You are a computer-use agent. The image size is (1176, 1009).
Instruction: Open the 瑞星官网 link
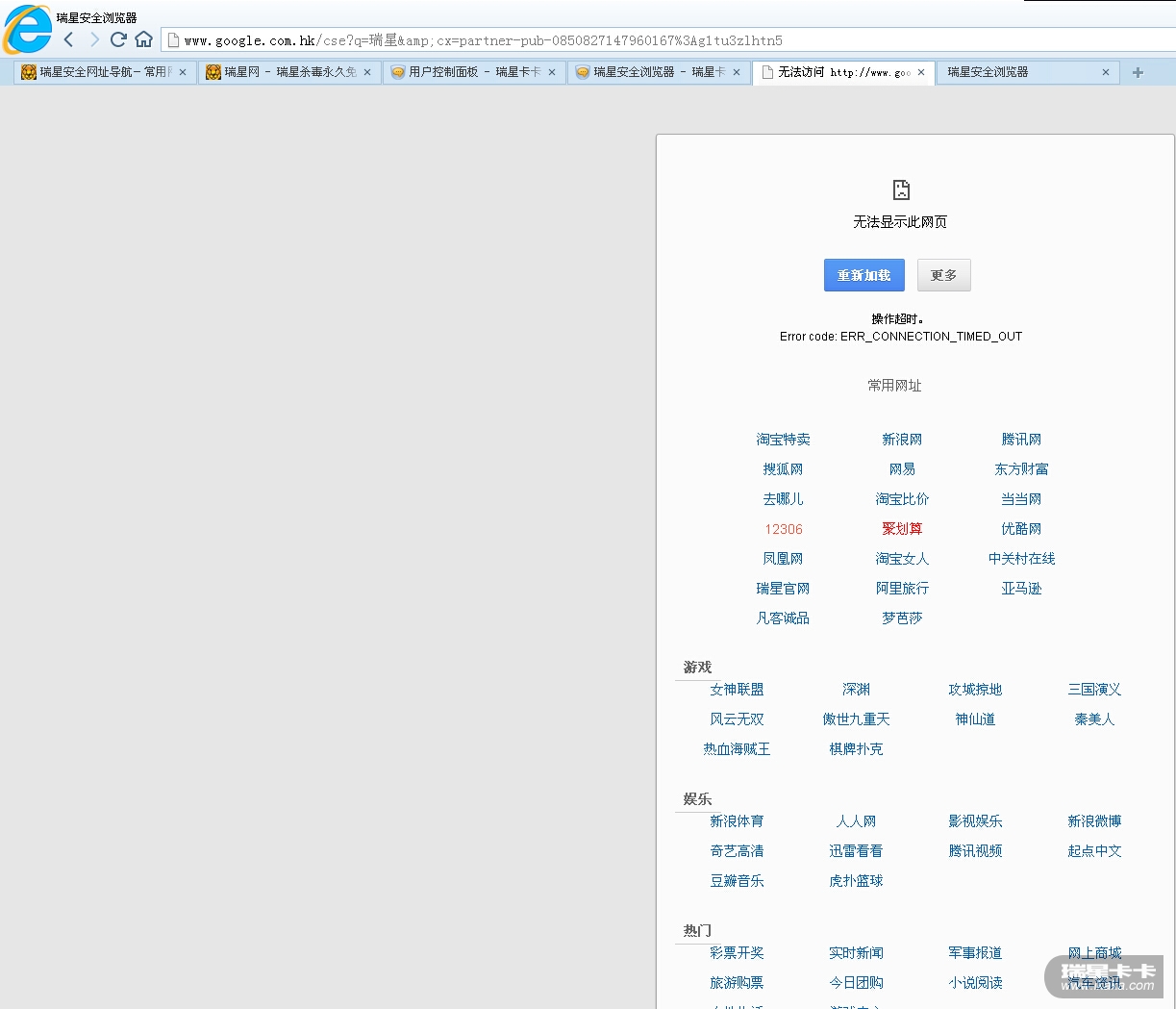tap(783, 589)
